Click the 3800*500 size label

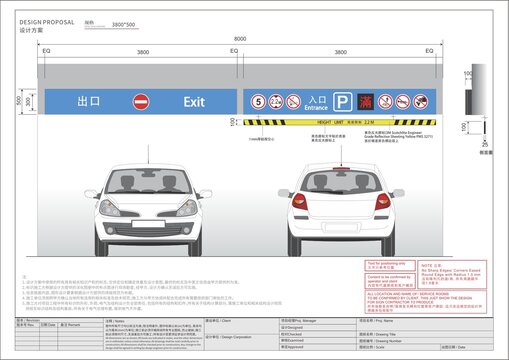(x=123, y=25)
